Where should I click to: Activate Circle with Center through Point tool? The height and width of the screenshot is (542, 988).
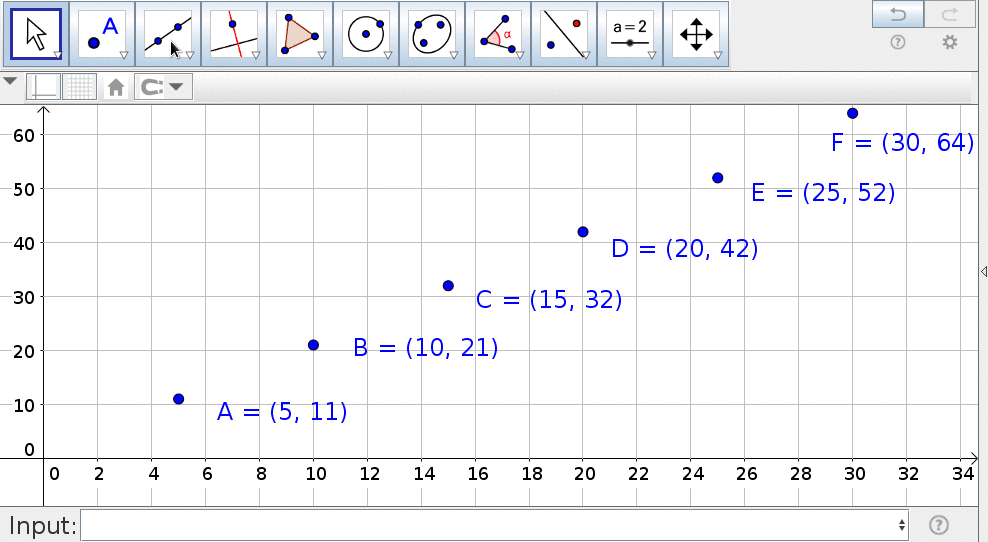pos(366,33)
